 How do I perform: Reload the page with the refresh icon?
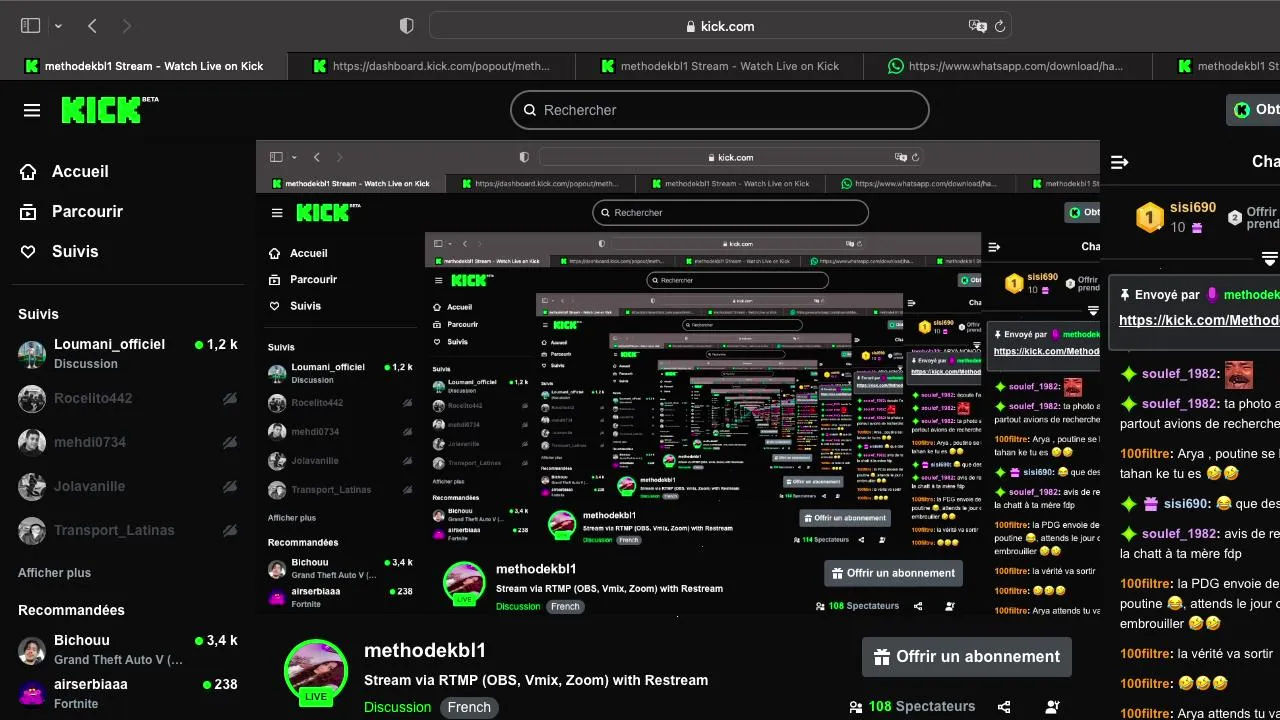(x=999, y=26)
